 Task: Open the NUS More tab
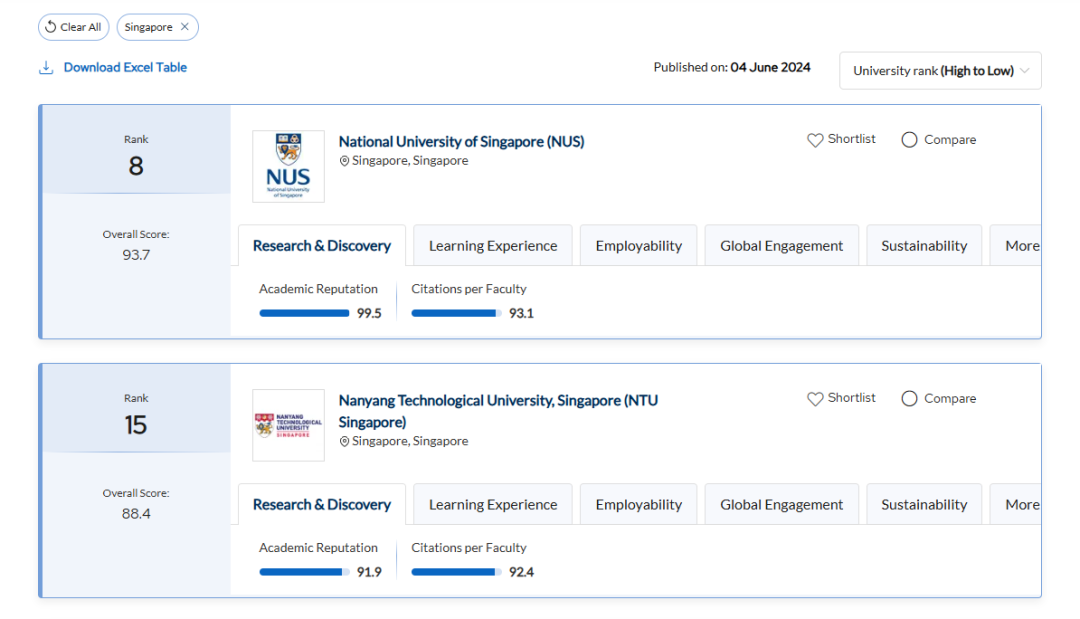(1015, 245)
